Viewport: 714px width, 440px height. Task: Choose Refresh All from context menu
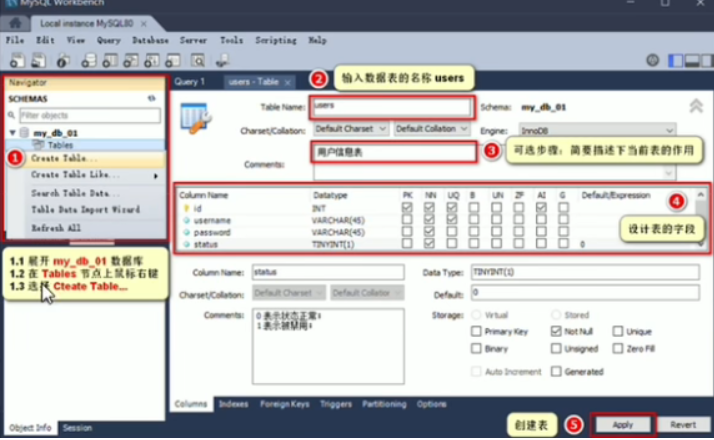(56, 228)
